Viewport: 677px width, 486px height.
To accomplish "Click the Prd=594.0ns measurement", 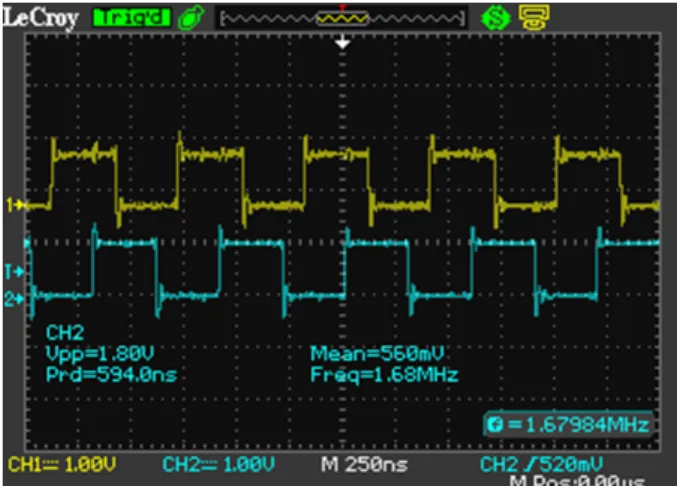I will [x=111, y=374].
